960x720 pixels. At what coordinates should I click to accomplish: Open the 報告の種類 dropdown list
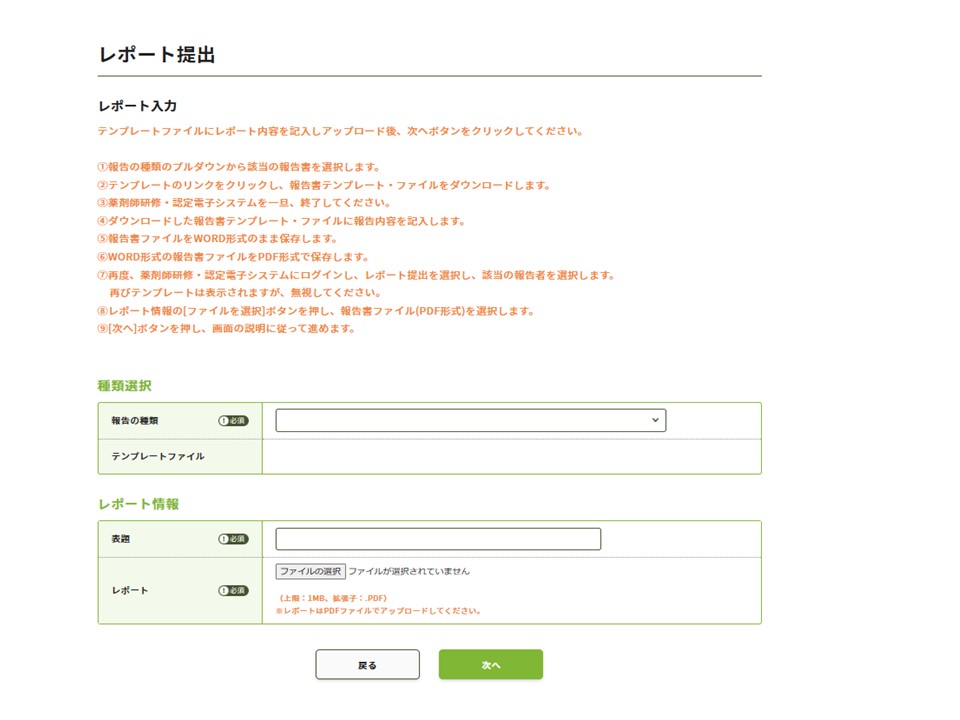(470, 421)
